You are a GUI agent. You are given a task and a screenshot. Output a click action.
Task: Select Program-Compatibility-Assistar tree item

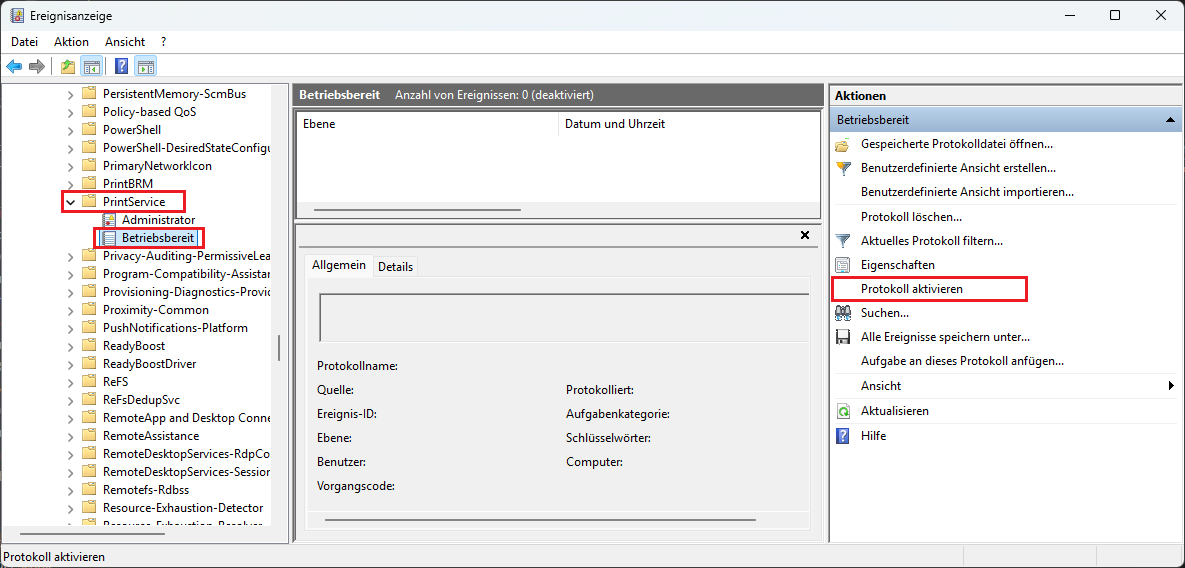pyautogui.click(x=186, y=274)
